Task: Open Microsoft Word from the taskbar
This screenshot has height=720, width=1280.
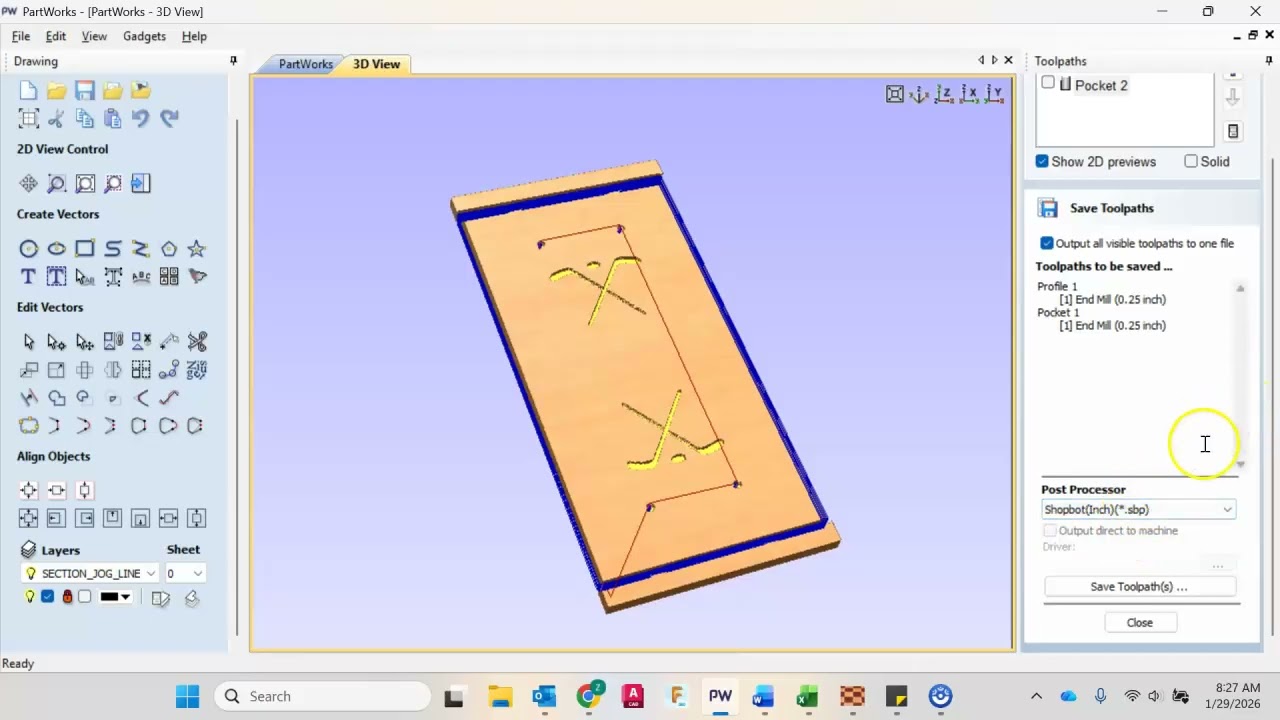Action: coord(763,696)
